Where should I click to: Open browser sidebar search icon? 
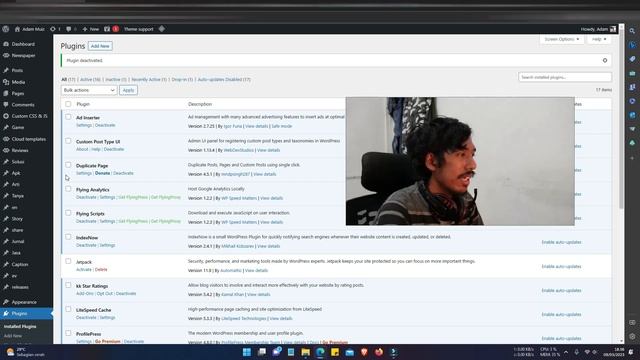[632, 31]
